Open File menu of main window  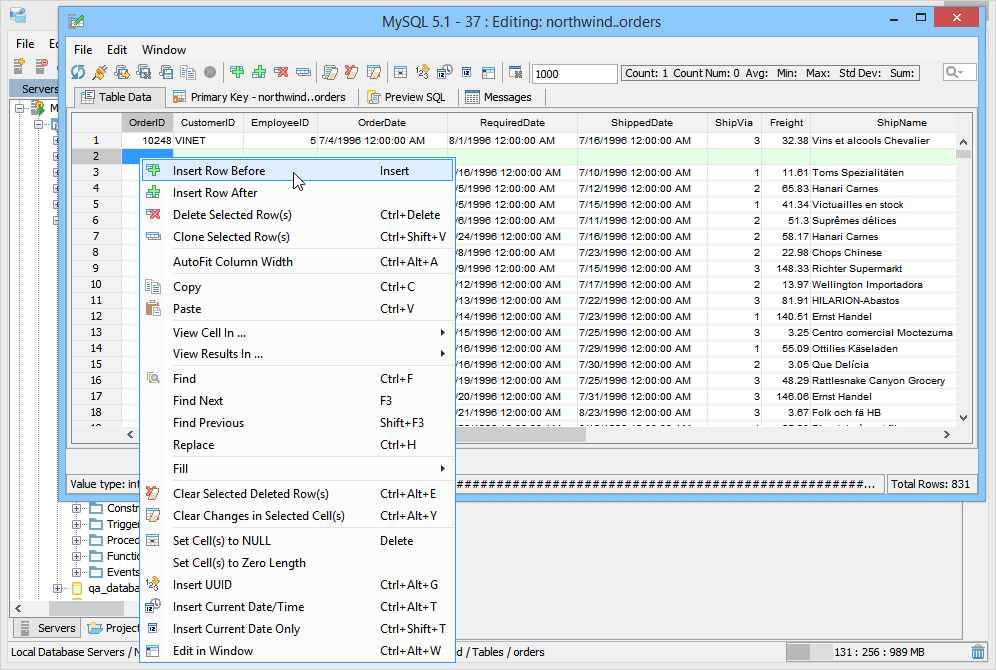tap(25, 44)
